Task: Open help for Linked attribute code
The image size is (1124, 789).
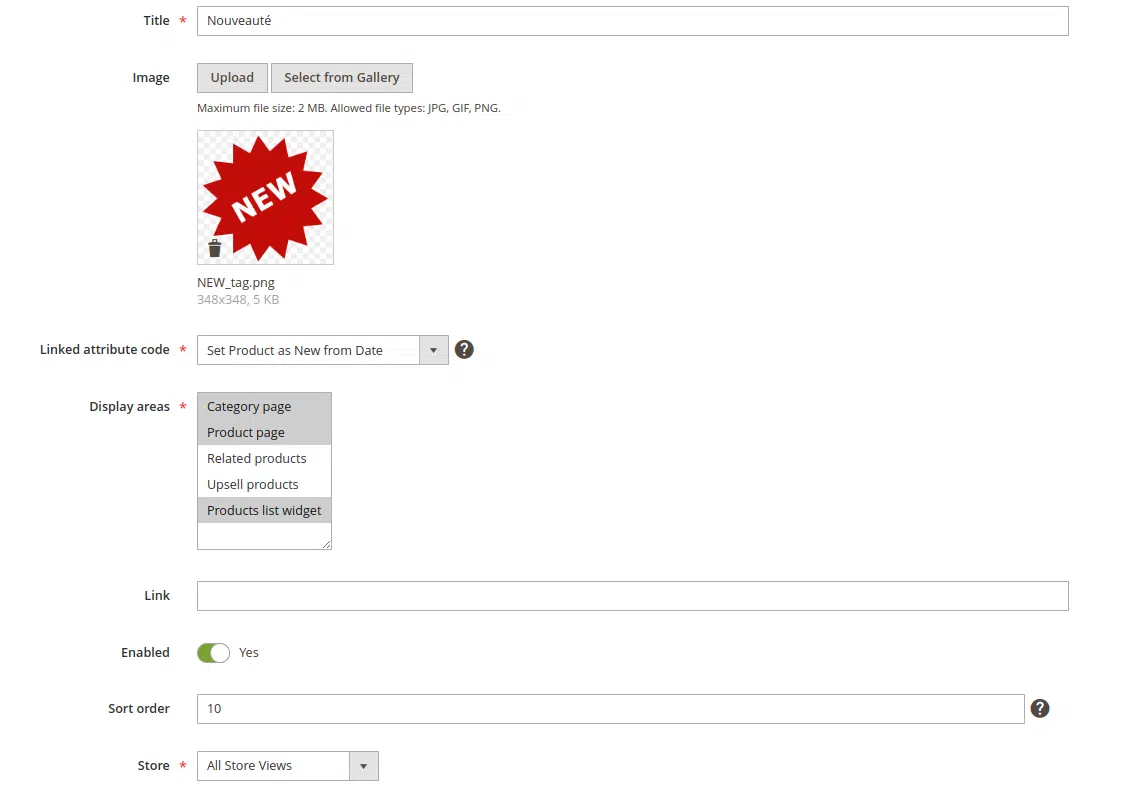Action: pos(464,349)
